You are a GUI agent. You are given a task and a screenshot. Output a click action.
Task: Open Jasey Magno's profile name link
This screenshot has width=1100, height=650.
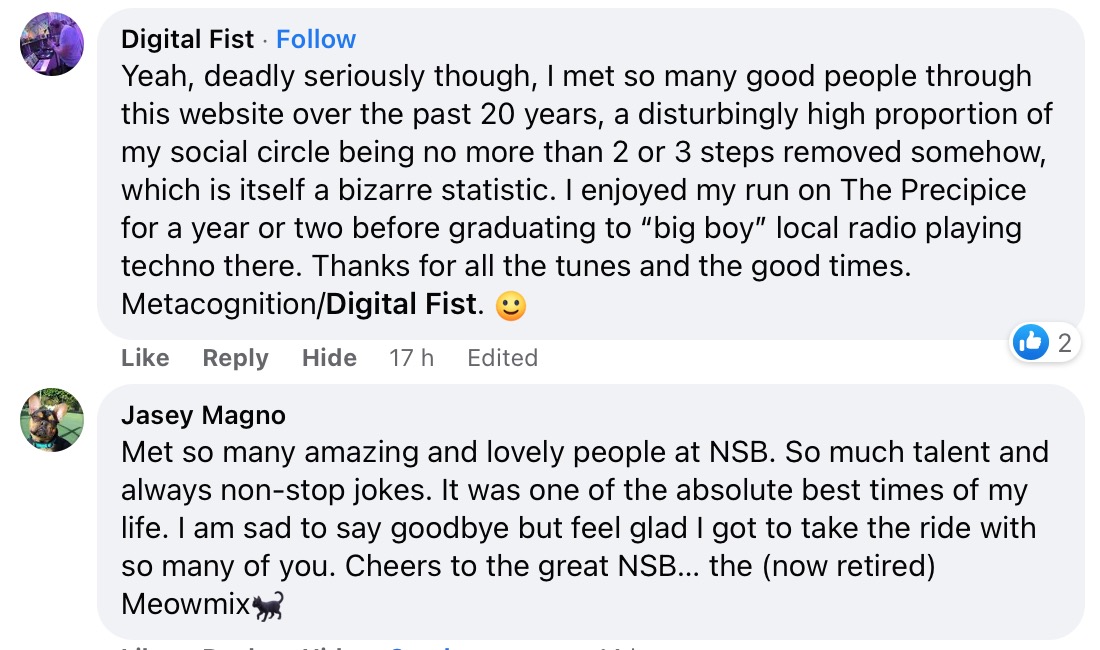click(x=203, y=415)
